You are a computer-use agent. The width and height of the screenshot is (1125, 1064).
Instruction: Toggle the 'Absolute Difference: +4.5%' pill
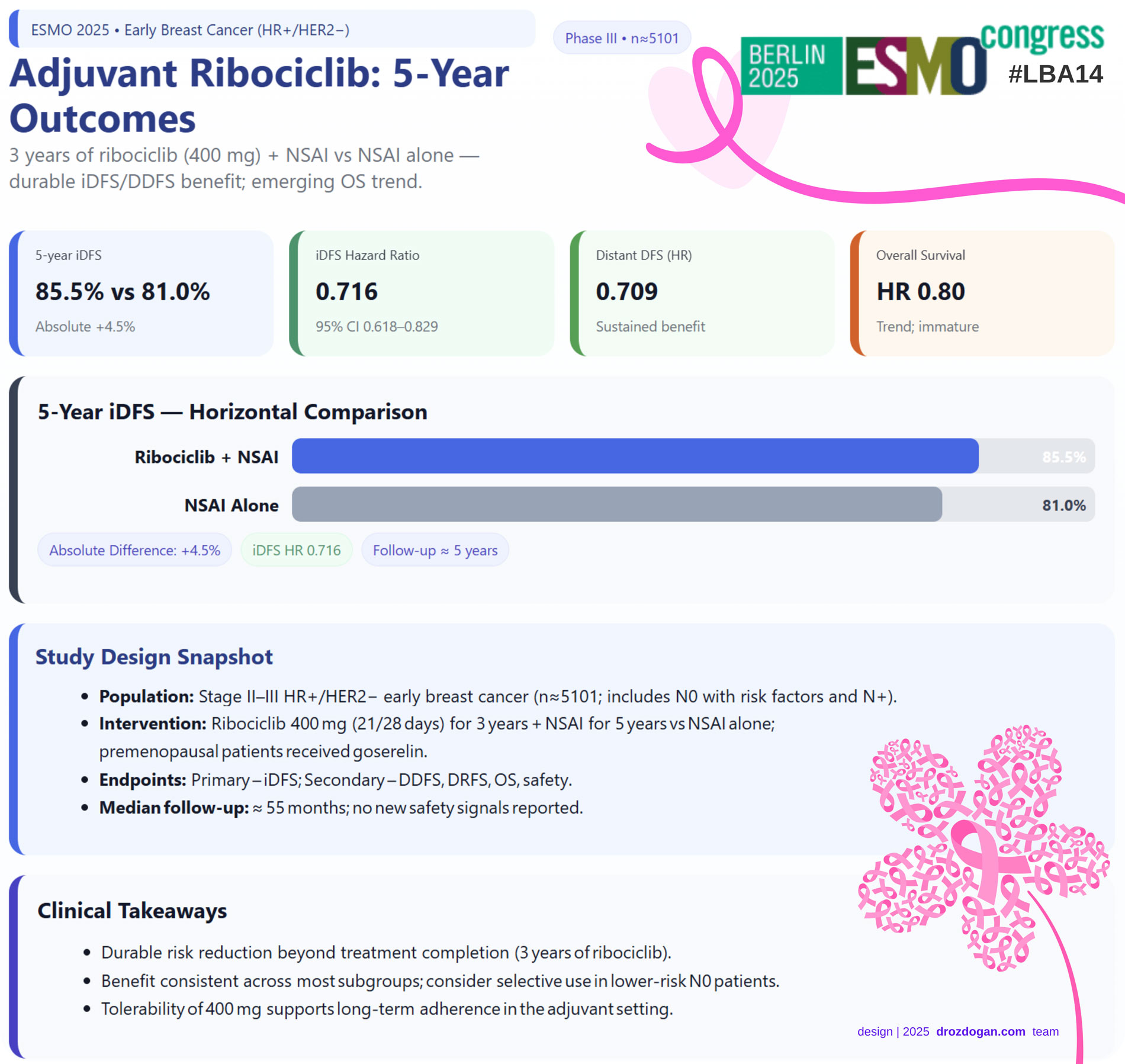[x=134, y=550]
